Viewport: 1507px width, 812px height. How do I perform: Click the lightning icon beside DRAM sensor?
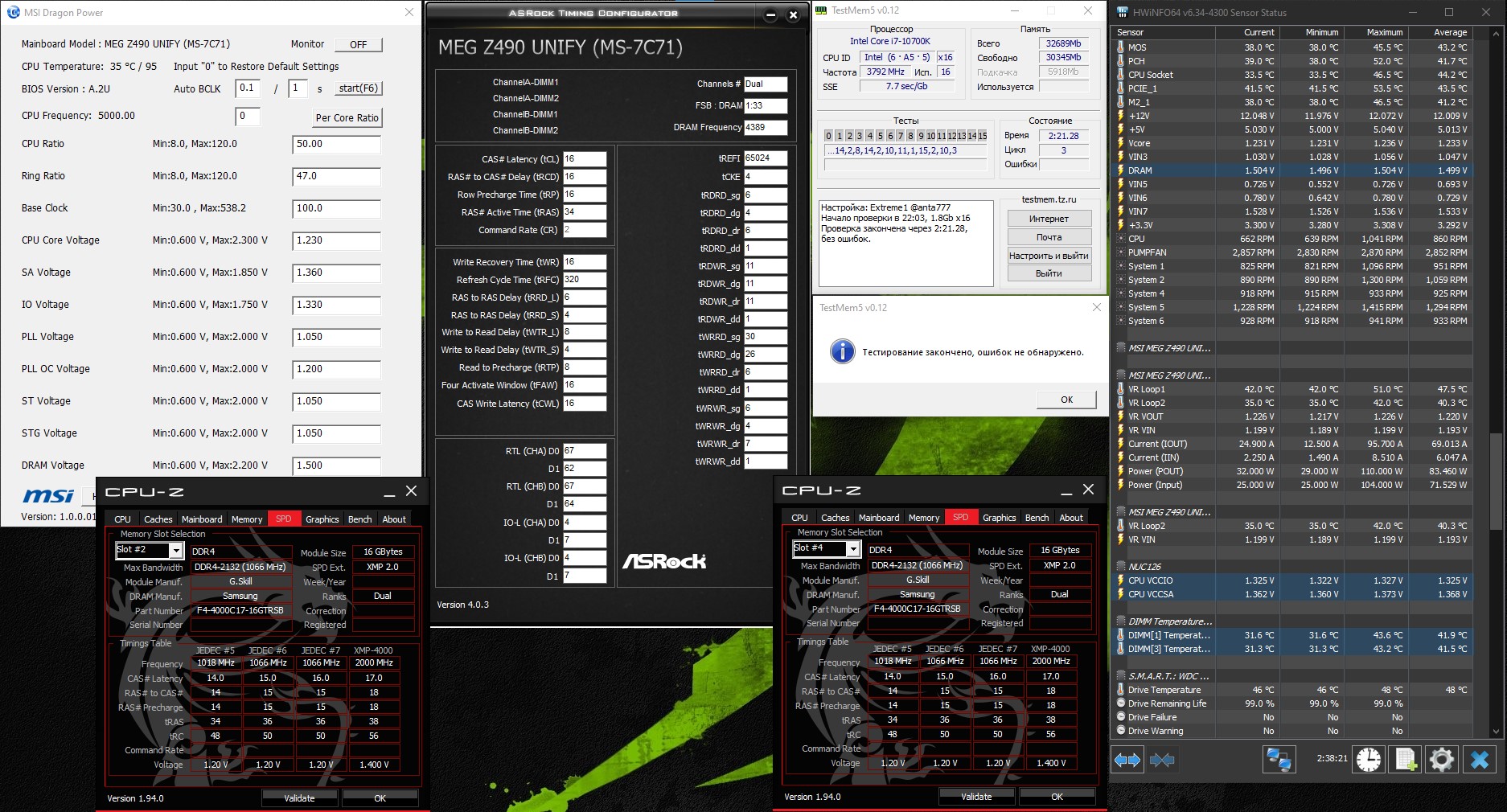1120,170
